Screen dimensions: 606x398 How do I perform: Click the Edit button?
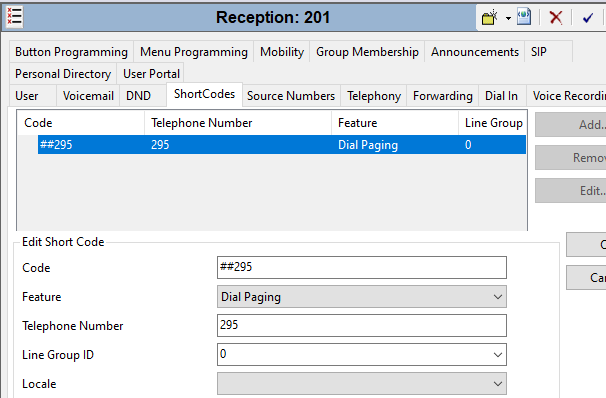570,190
